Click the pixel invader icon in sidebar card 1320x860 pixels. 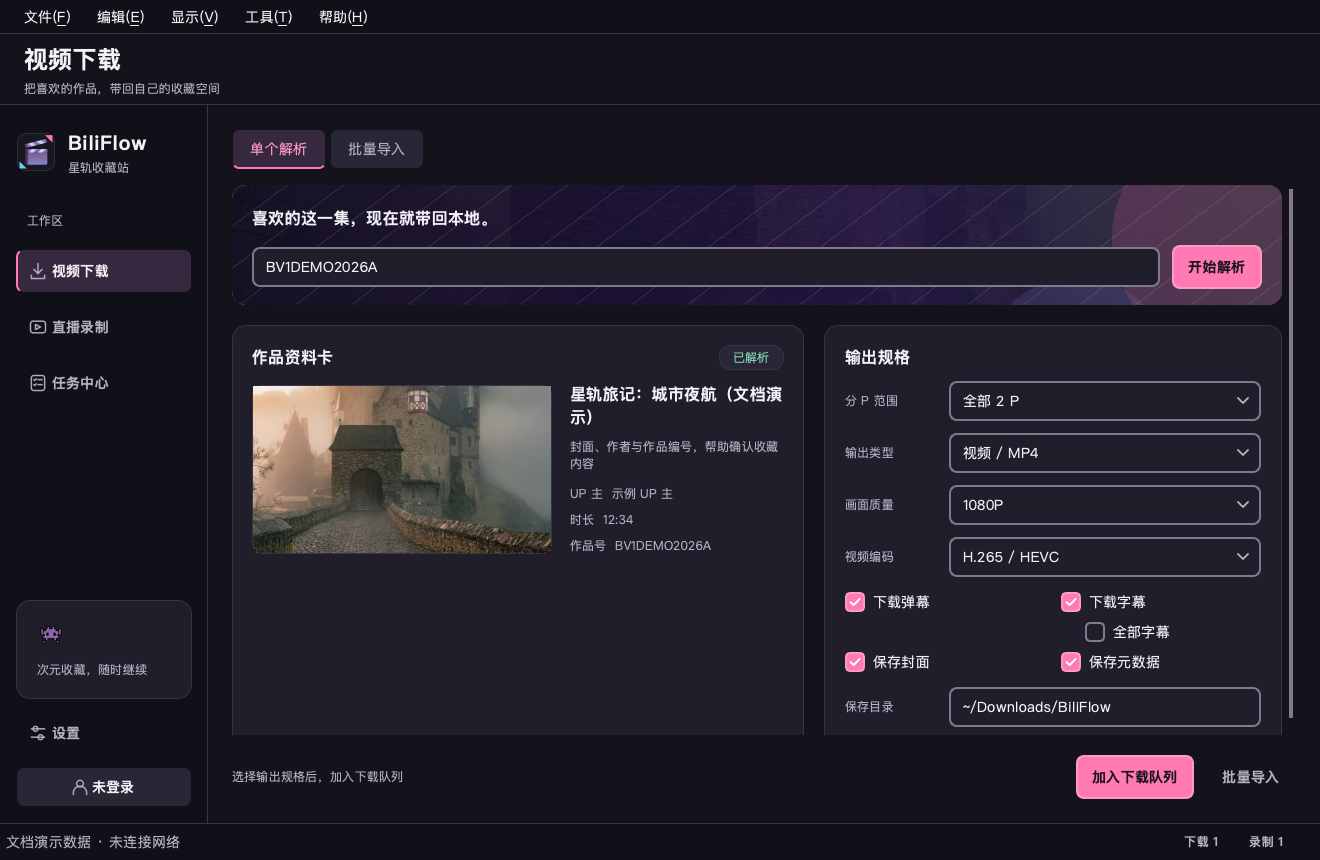(x=50, y=634)
